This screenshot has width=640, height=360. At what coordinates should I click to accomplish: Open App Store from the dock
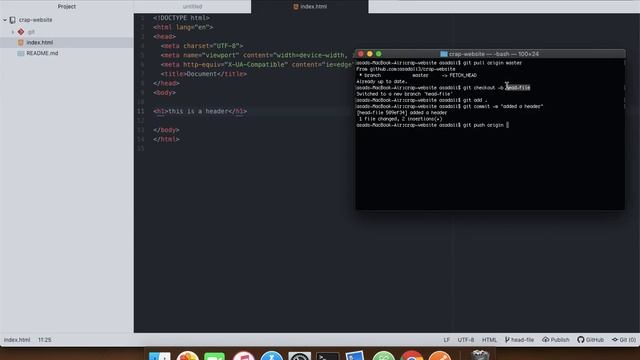(272, 355)
